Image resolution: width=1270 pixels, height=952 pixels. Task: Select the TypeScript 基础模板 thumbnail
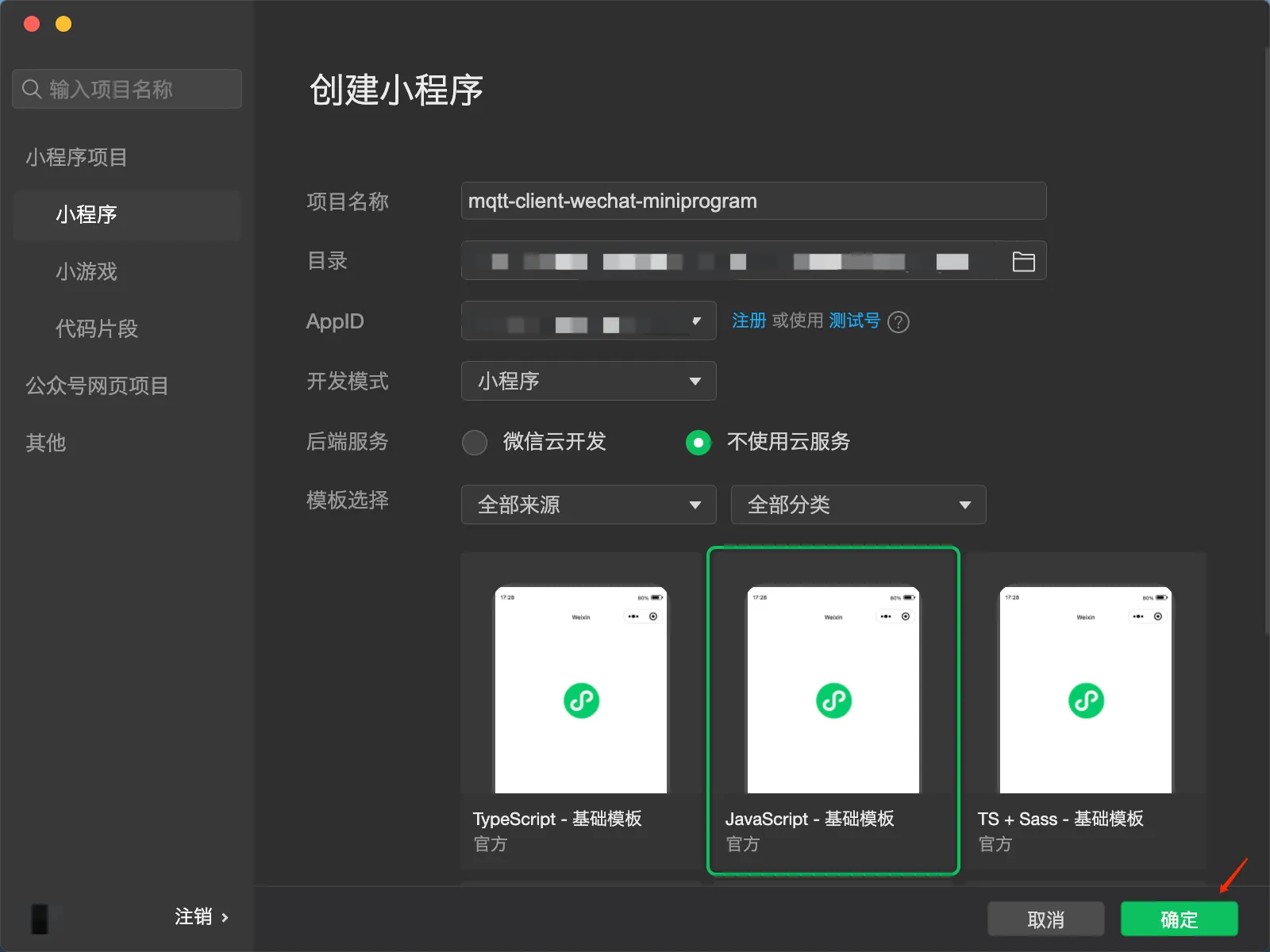point(581,690)
